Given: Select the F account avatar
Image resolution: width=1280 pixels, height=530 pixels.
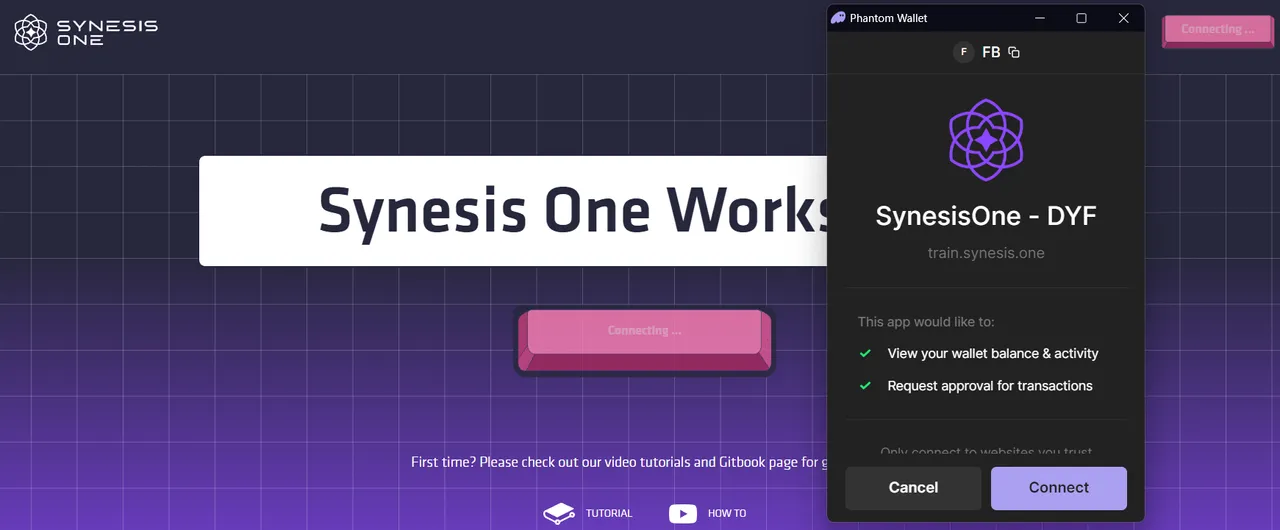Looking at the screenshot, I should tap(963, 52).
